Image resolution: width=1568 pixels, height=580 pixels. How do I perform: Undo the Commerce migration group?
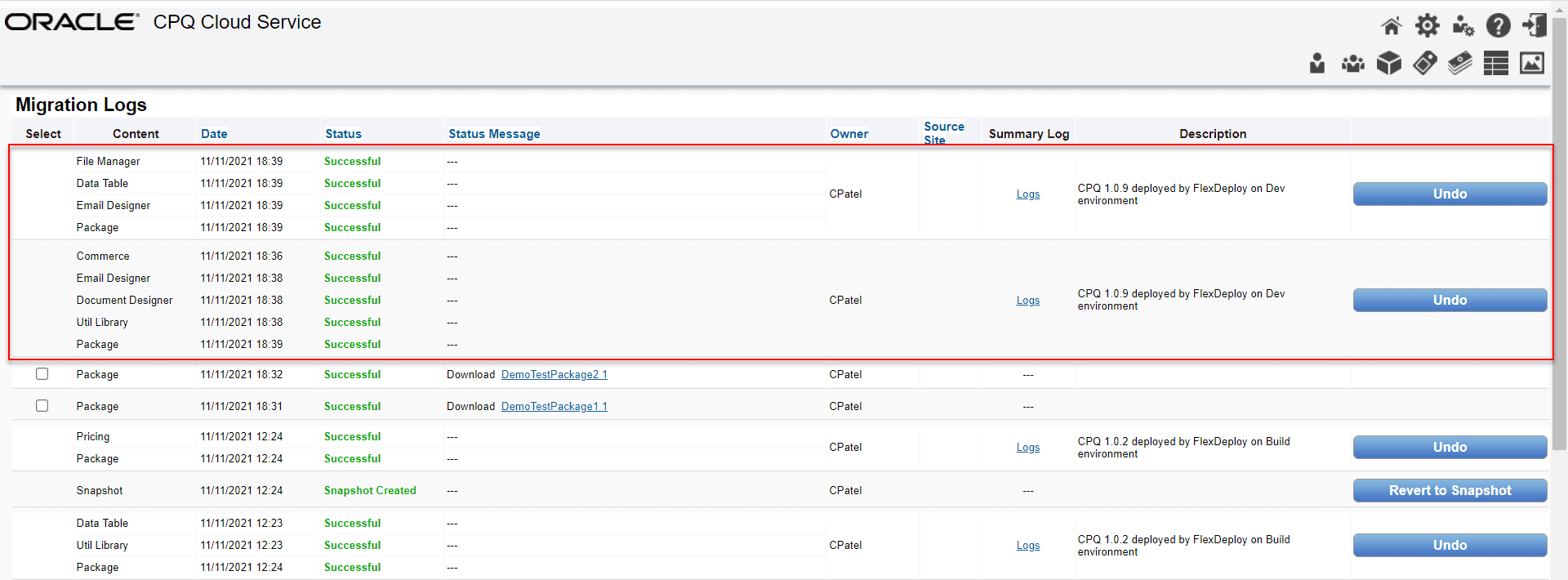(x=1450, y=300)
